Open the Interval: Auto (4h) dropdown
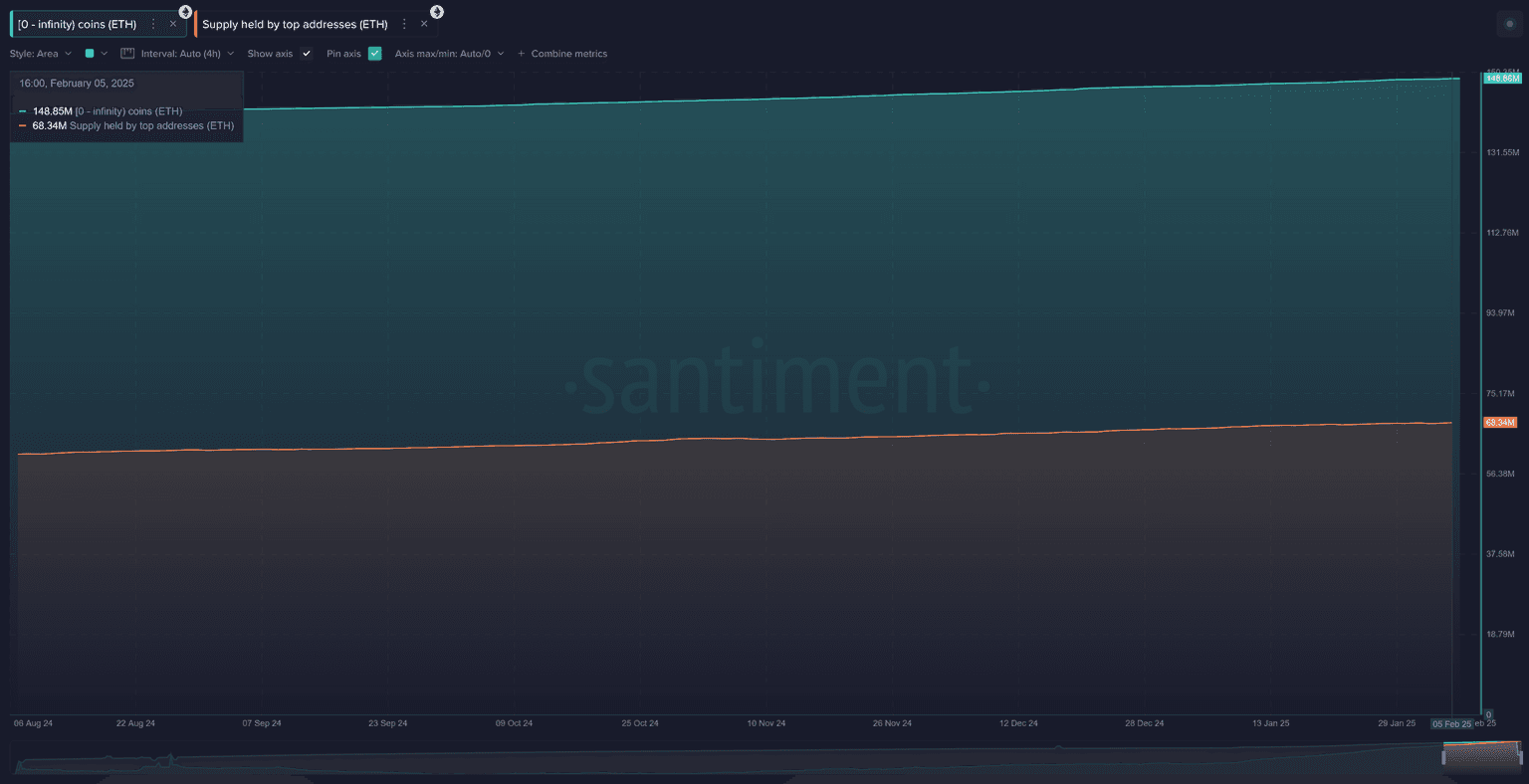1529x784 pixels. [186, 54]
